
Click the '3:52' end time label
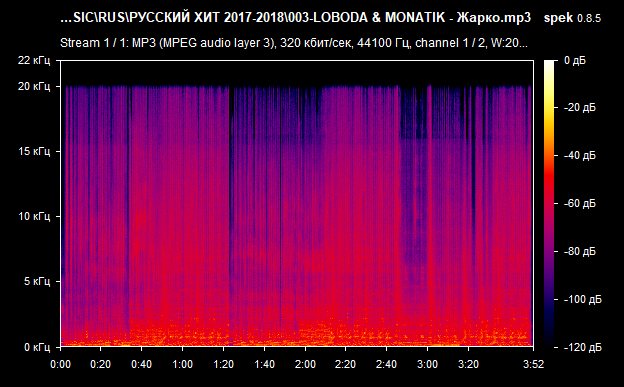pyautogui.click(x=534, y=364)
